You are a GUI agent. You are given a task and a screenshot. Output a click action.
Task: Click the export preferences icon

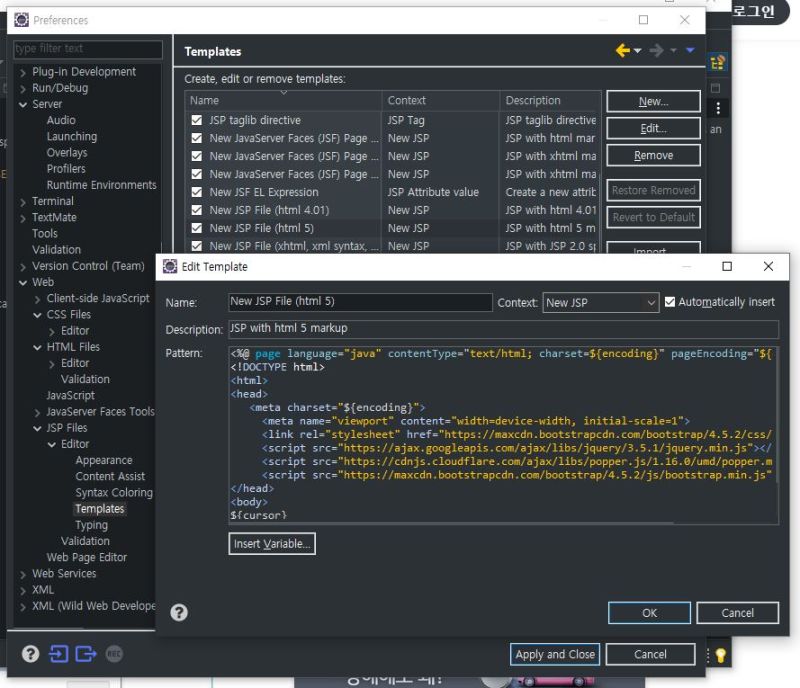86,654
